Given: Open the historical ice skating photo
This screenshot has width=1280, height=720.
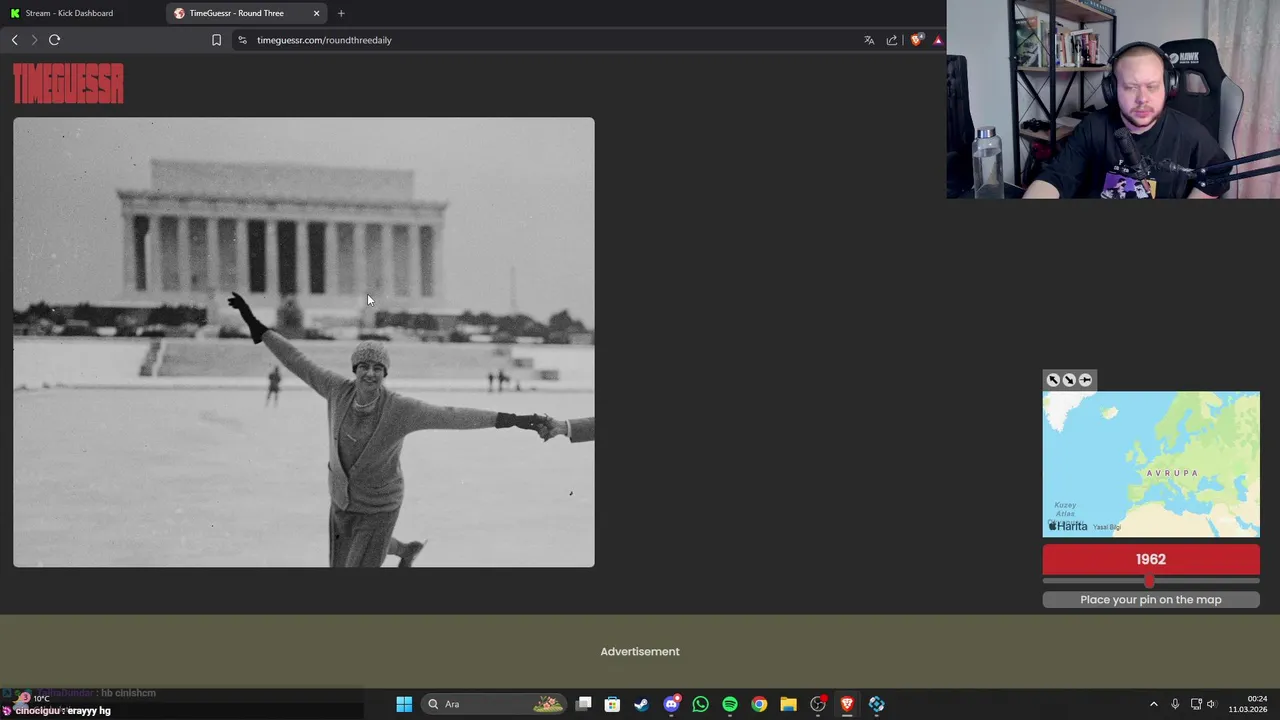Looking at the screenshot, I should point(304,342).
